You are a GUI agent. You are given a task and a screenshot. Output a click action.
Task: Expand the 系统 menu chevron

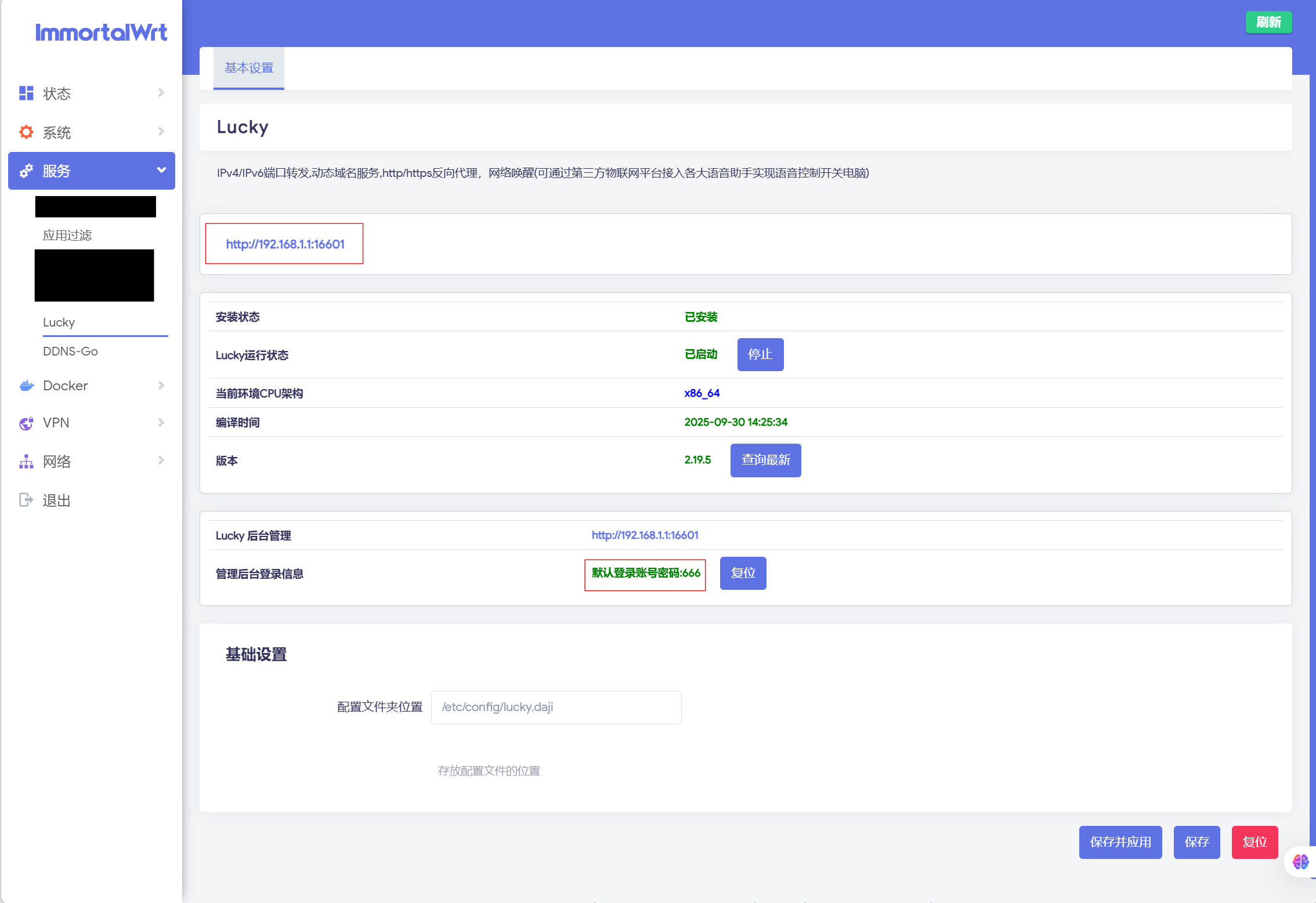(161, 132)
